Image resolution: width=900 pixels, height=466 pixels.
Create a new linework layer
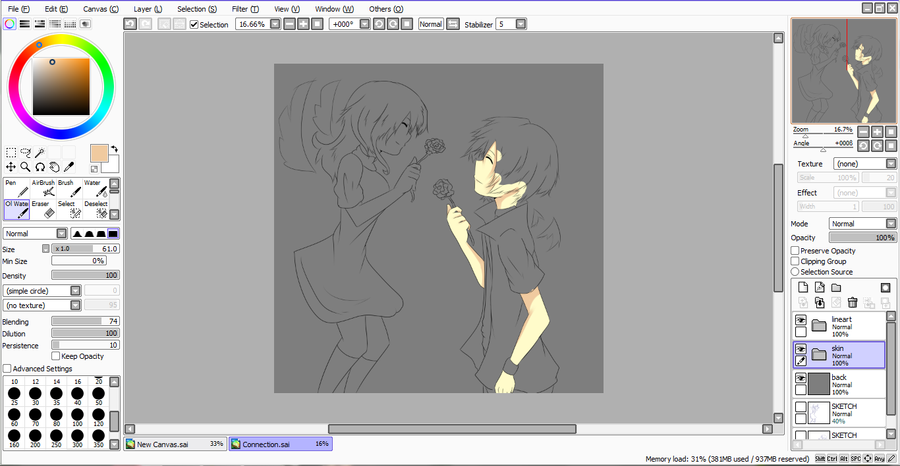pos(820,288)
